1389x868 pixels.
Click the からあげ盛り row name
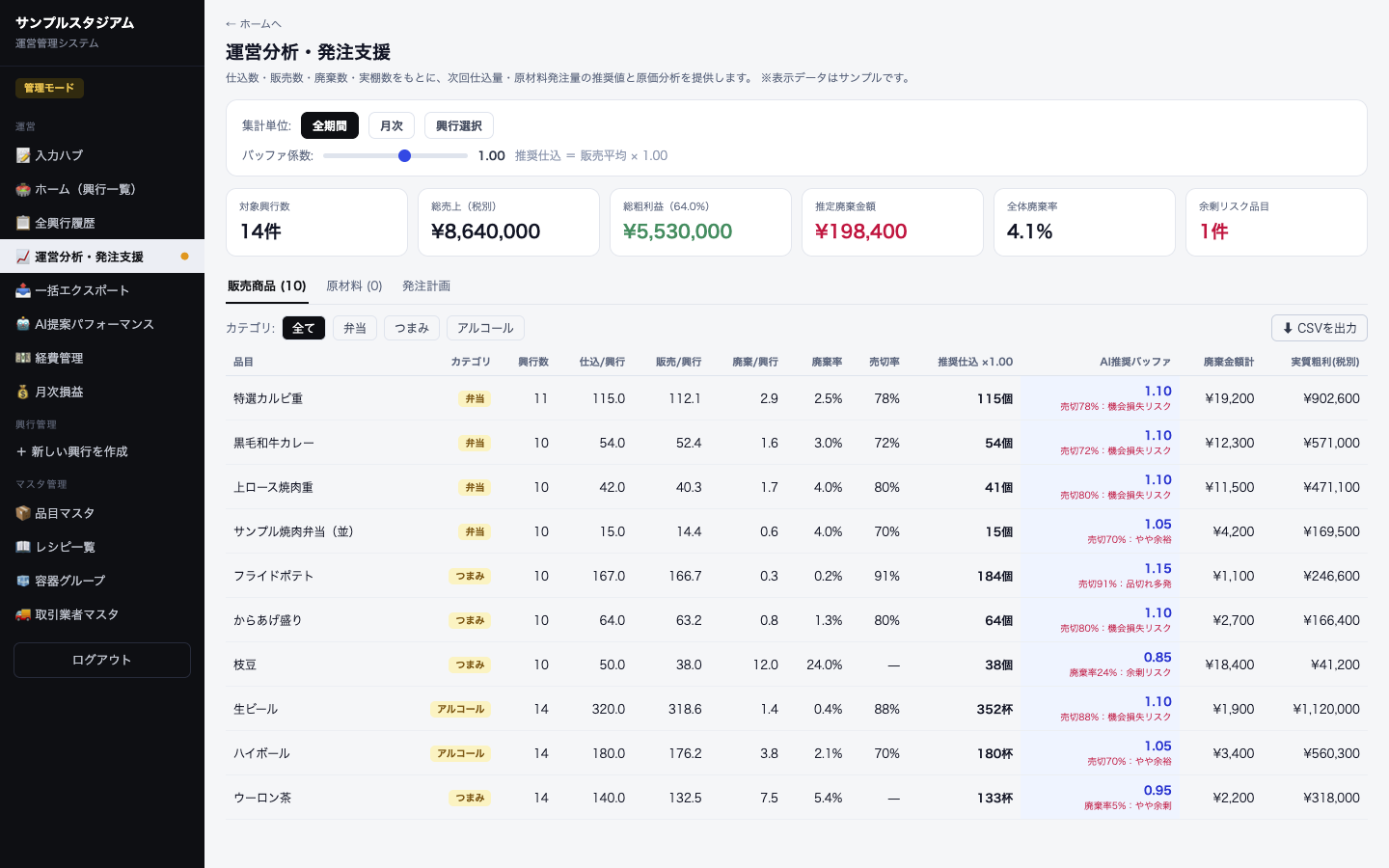(x=268, y=620)
